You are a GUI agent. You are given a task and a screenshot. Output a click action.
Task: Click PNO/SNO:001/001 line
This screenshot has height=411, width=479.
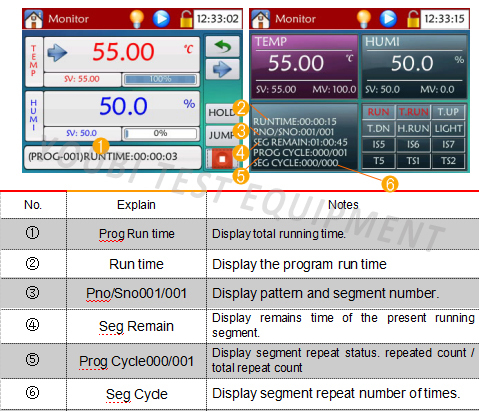point(293,132)
